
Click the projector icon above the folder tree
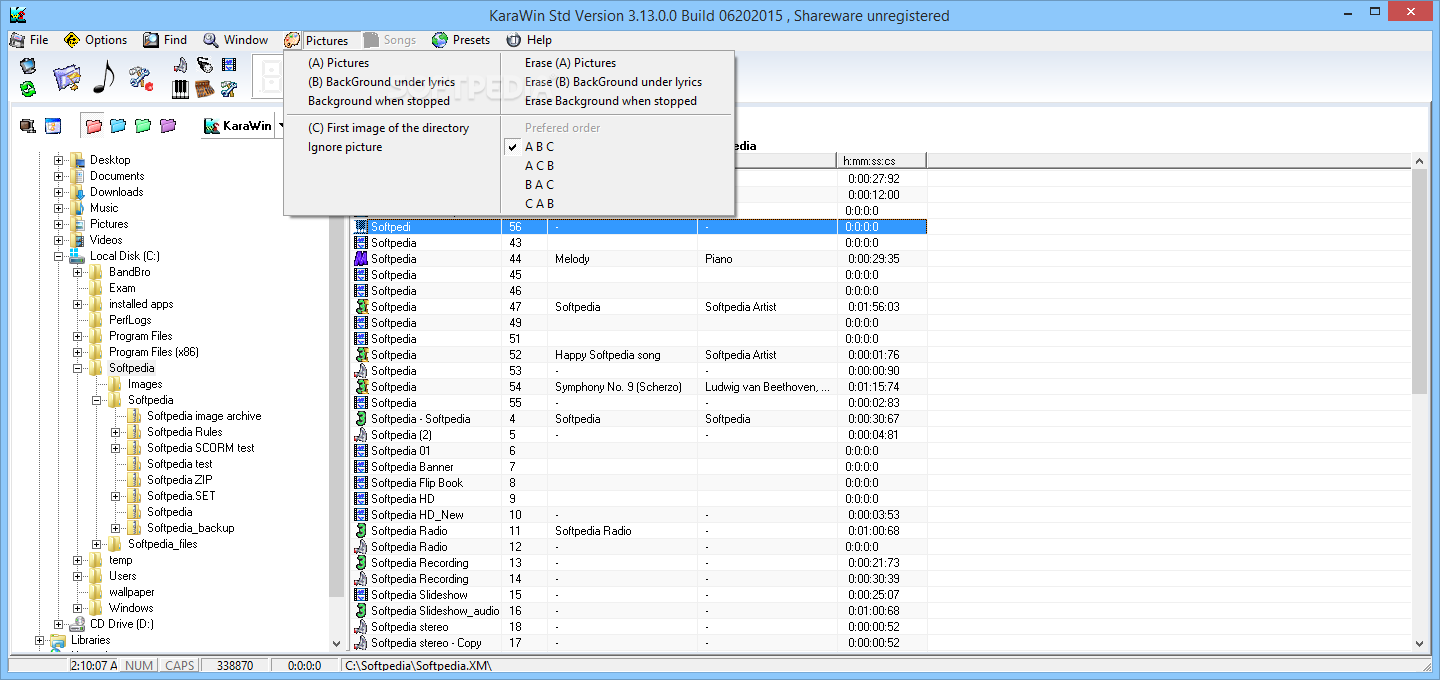[28, 126]
